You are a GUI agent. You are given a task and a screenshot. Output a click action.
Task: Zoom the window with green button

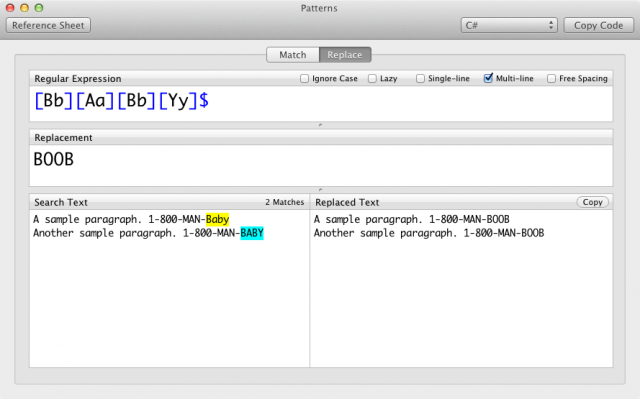point(39,8)
